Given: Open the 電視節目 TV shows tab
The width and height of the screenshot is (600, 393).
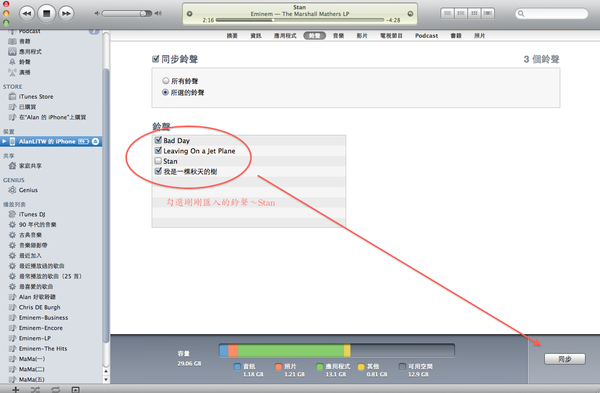Looking at the screenshot, I should coord(391,36).
